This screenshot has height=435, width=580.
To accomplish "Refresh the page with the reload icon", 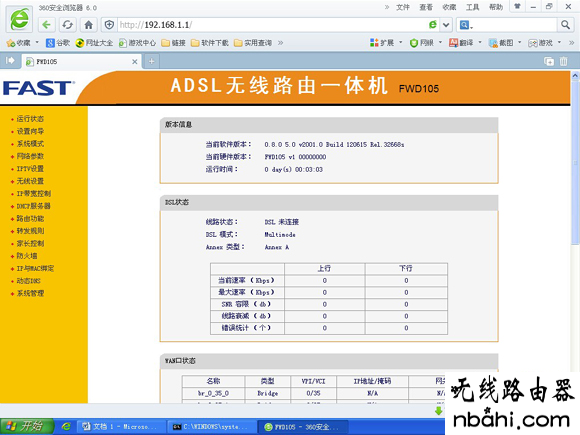I will [67, 25].
